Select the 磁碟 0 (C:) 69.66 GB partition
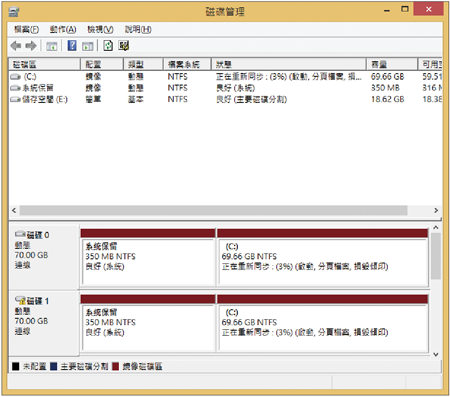Image resolution: width=450 pixels, height=397 pixels. coord(323,257)
